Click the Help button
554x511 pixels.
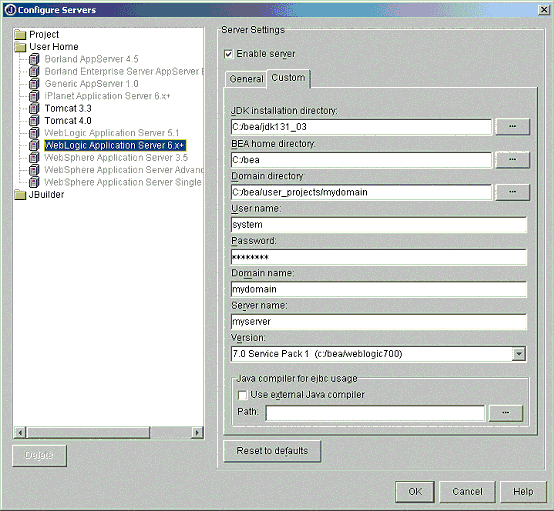coord(523,492)
